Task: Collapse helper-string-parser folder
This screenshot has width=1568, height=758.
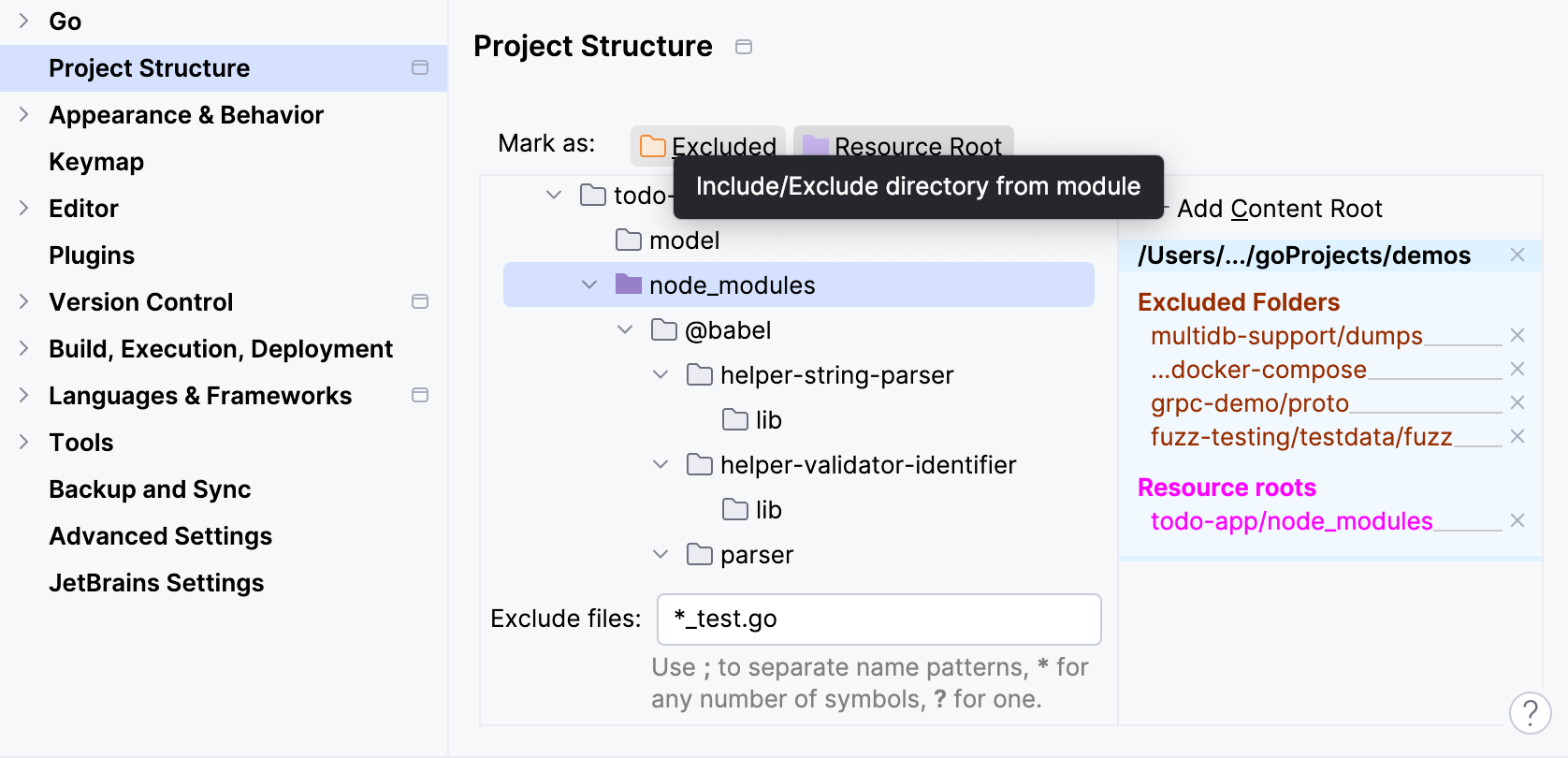Action: pyautogui.click(x=661, y=374)
